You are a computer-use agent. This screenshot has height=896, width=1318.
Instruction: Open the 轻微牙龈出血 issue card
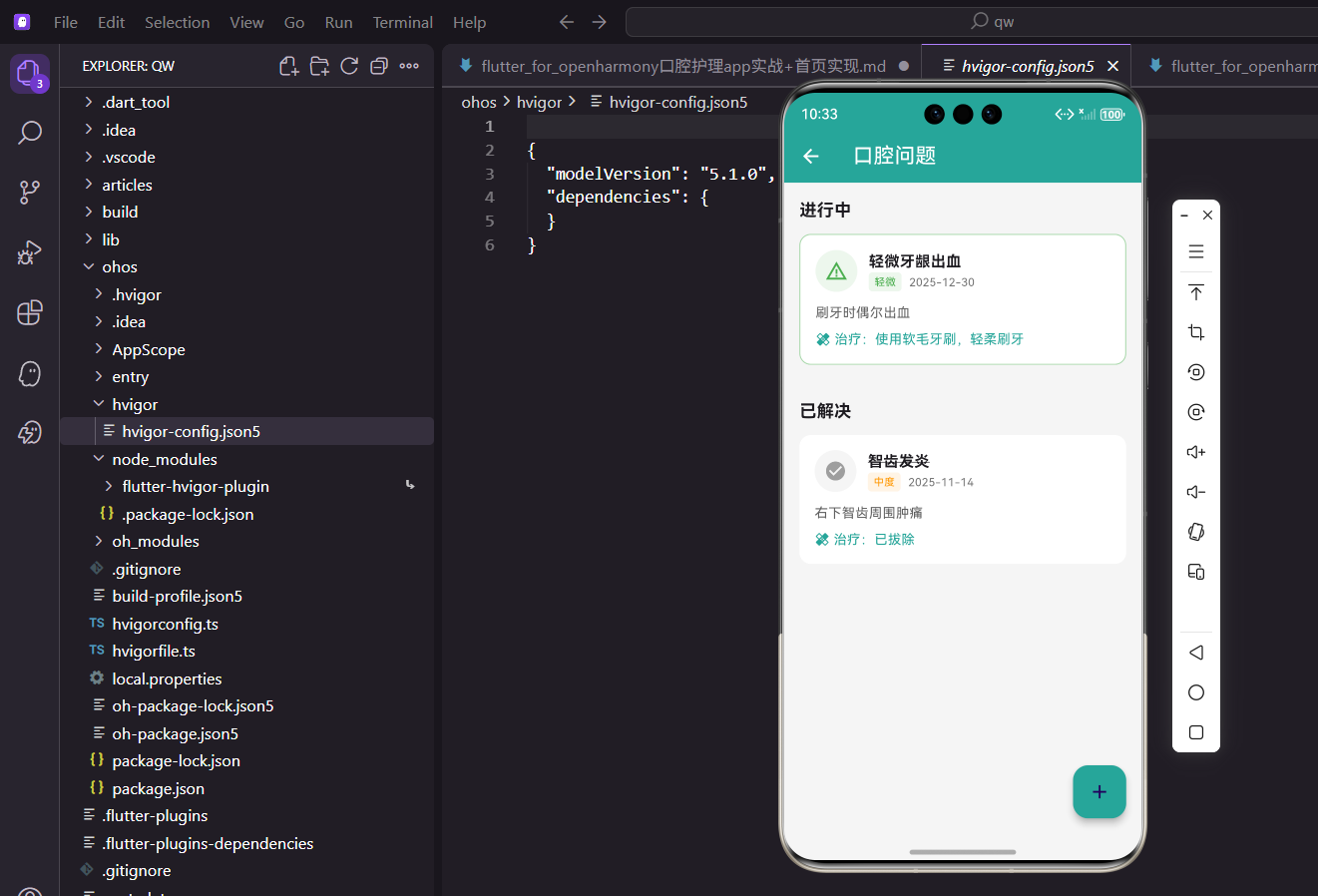pyautogui.click(x=963, y=299)
